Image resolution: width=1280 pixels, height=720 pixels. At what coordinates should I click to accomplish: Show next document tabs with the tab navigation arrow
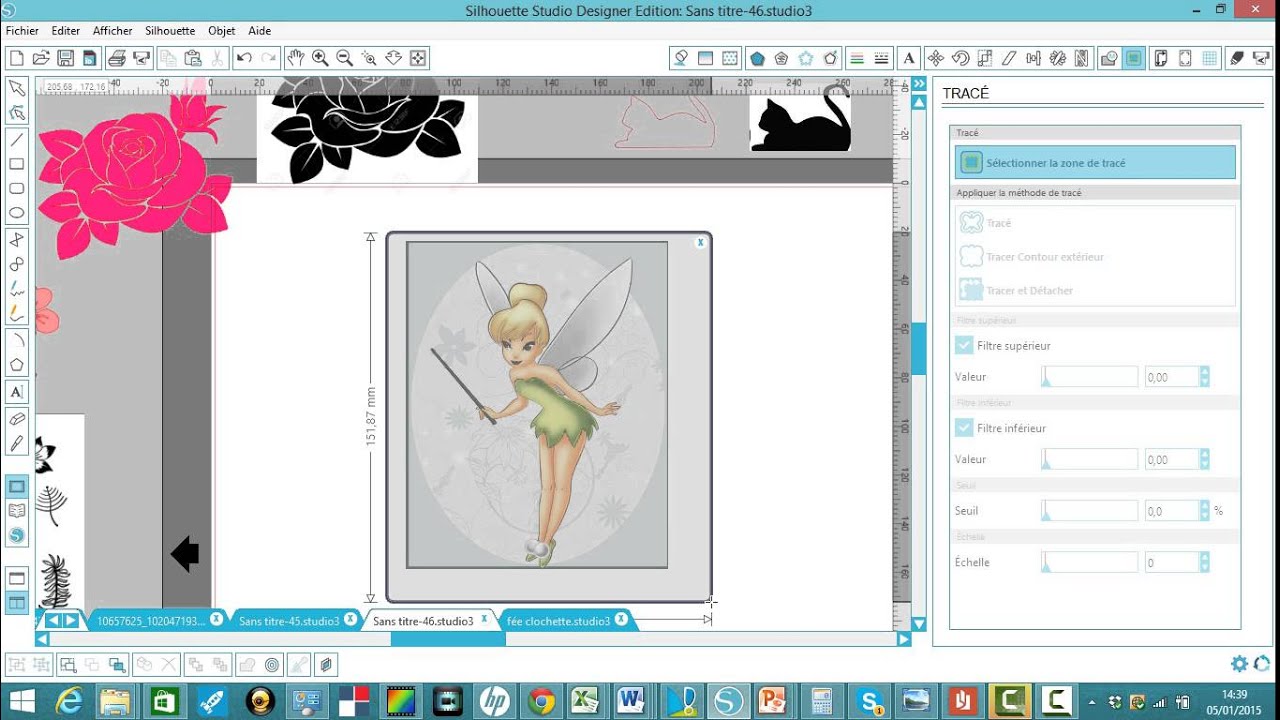71,621
